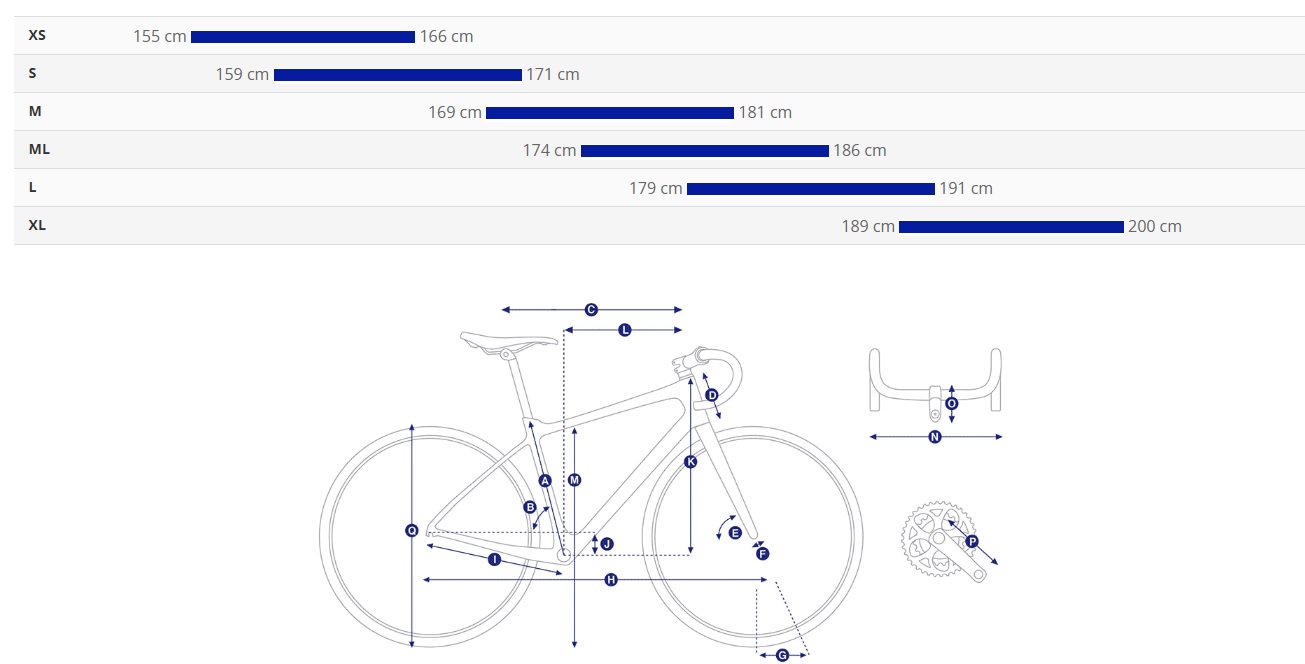Viewport: 1305px width, 664px height.
Task: Click the Q wheel diameter marker
Action: click(x=412, y=531)
